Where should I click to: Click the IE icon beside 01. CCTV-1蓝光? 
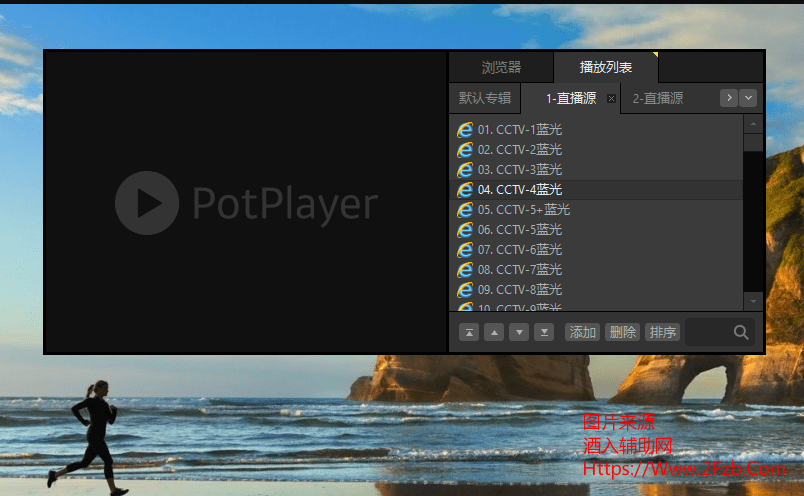point(465,129)
